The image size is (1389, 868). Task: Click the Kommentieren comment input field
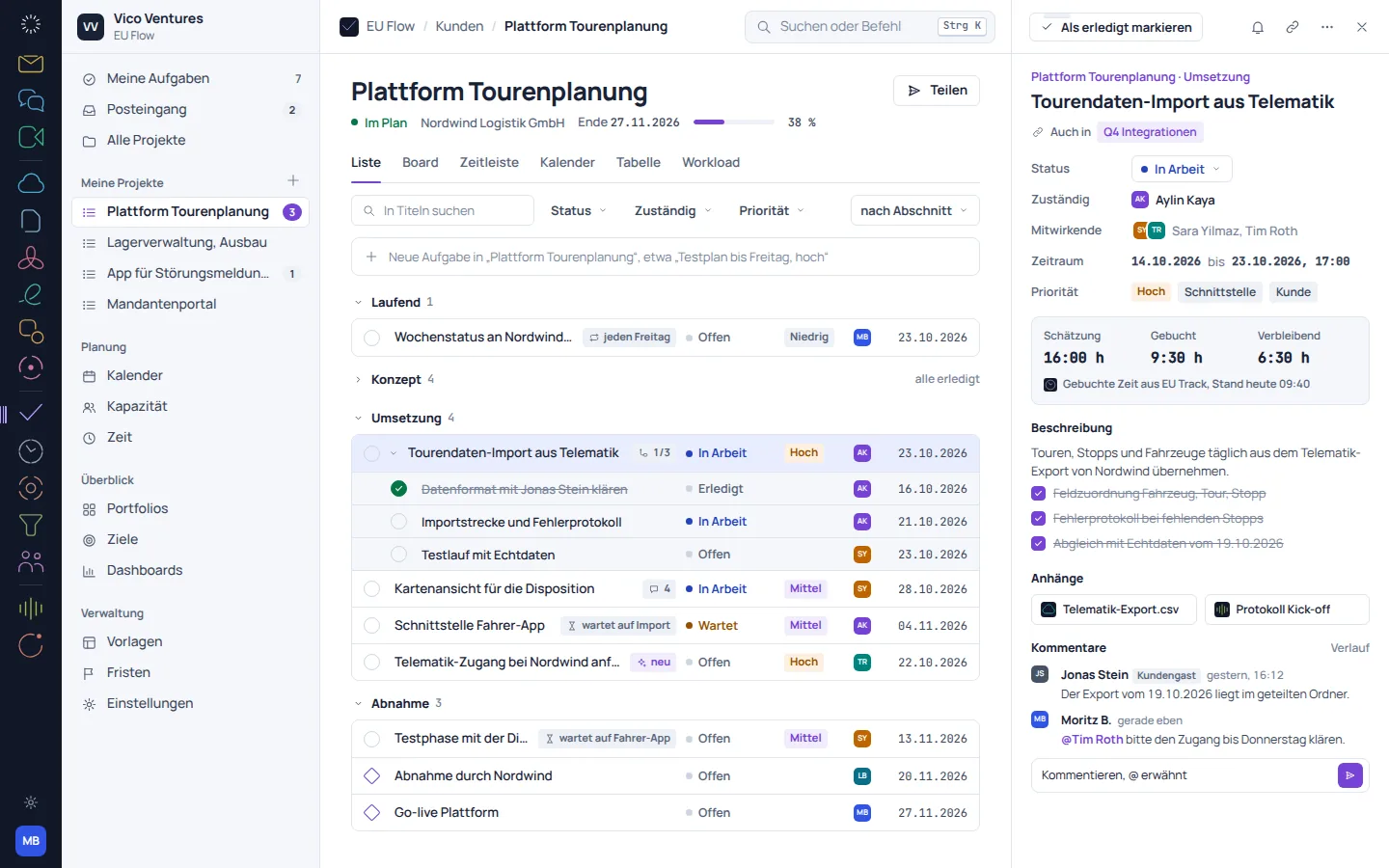[1184, 775]
